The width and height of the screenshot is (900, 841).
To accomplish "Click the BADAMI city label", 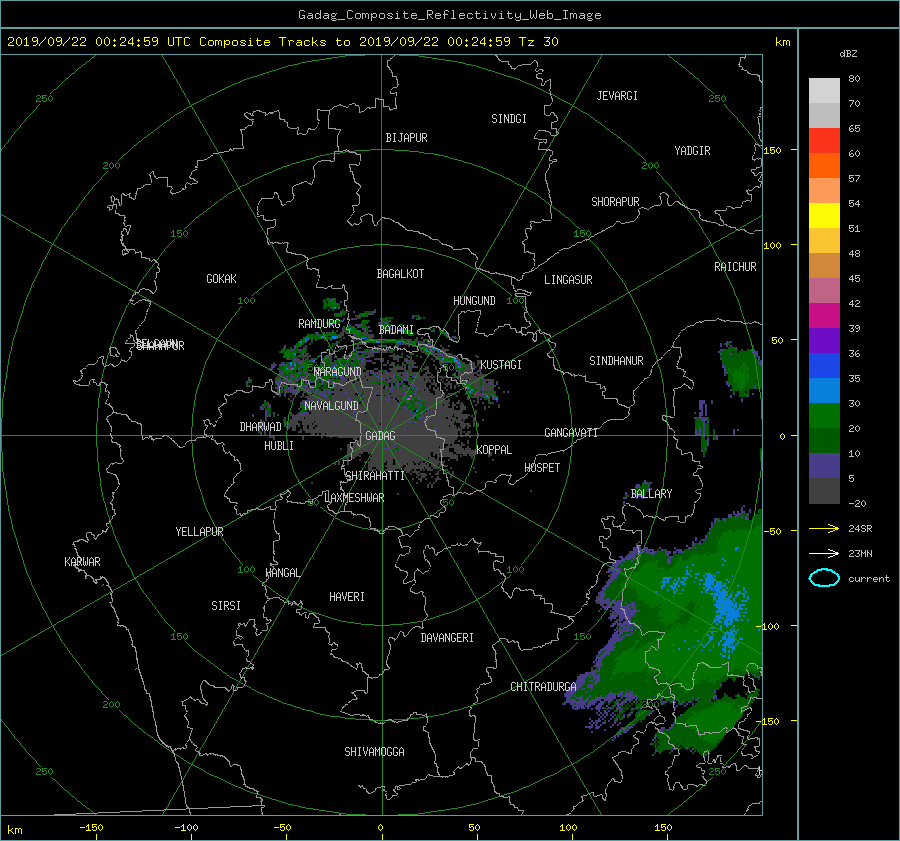I will [x=396, y=330].
